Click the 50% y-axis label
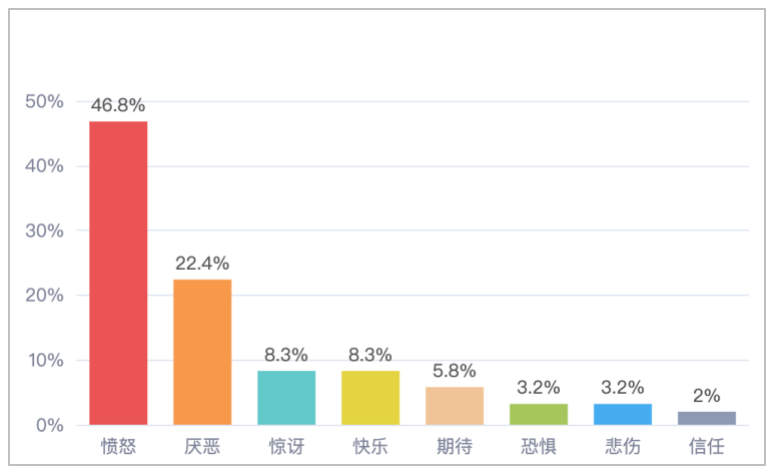This screenshot has height=476, width=774. click(x=45, y=101)
